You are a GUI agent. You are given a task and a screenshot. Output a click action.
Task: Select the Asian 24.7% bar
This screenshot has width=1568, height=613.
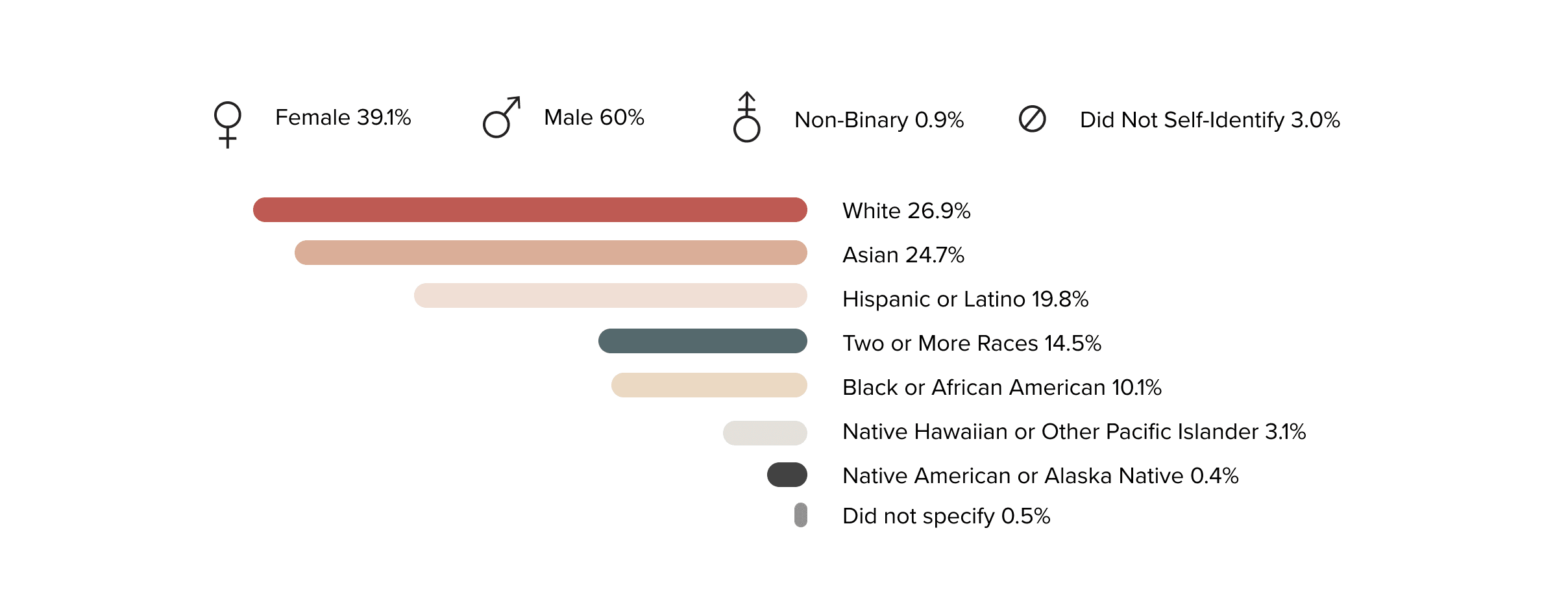[x=550, y=253]
